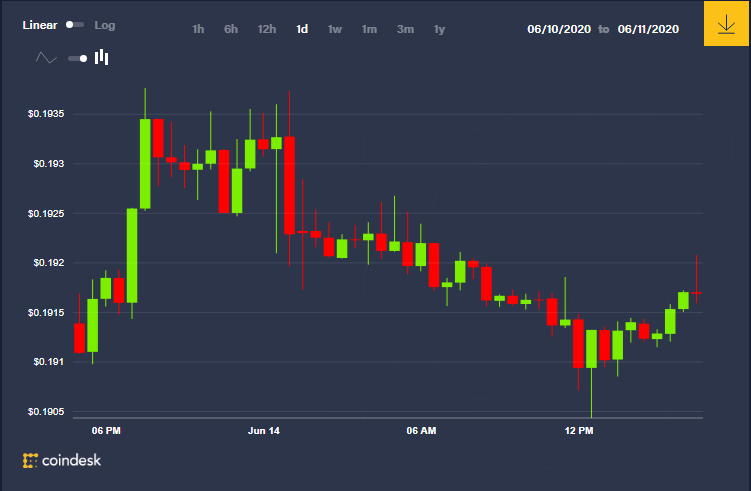Open the 06/10/2020 start date field
751x491 pixels.
559,29
